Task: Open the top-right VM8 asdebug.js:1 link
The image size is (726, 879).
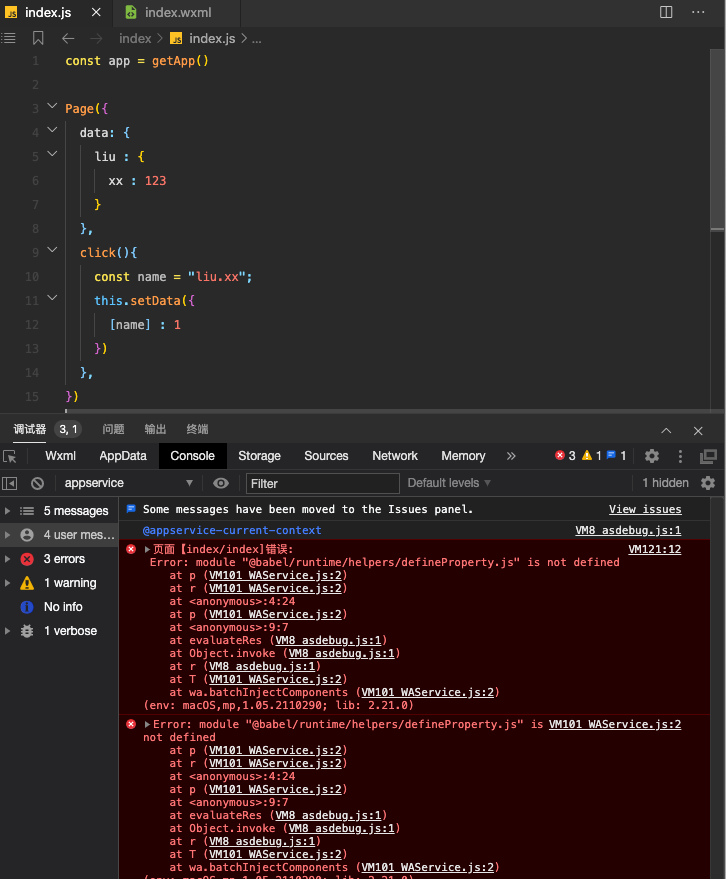Action: (x=628, y=530)
